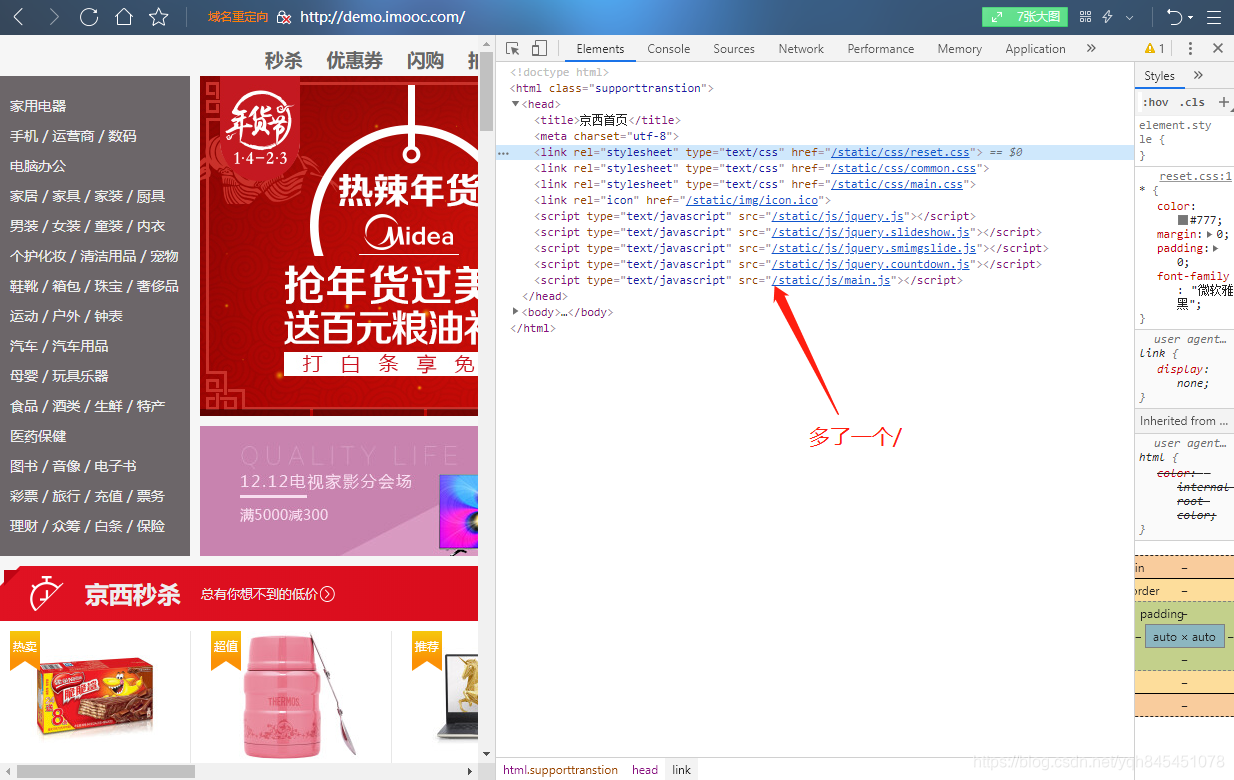Show more panes next to Styles
1234x780 pixels.
click(x=1198, y=76)
